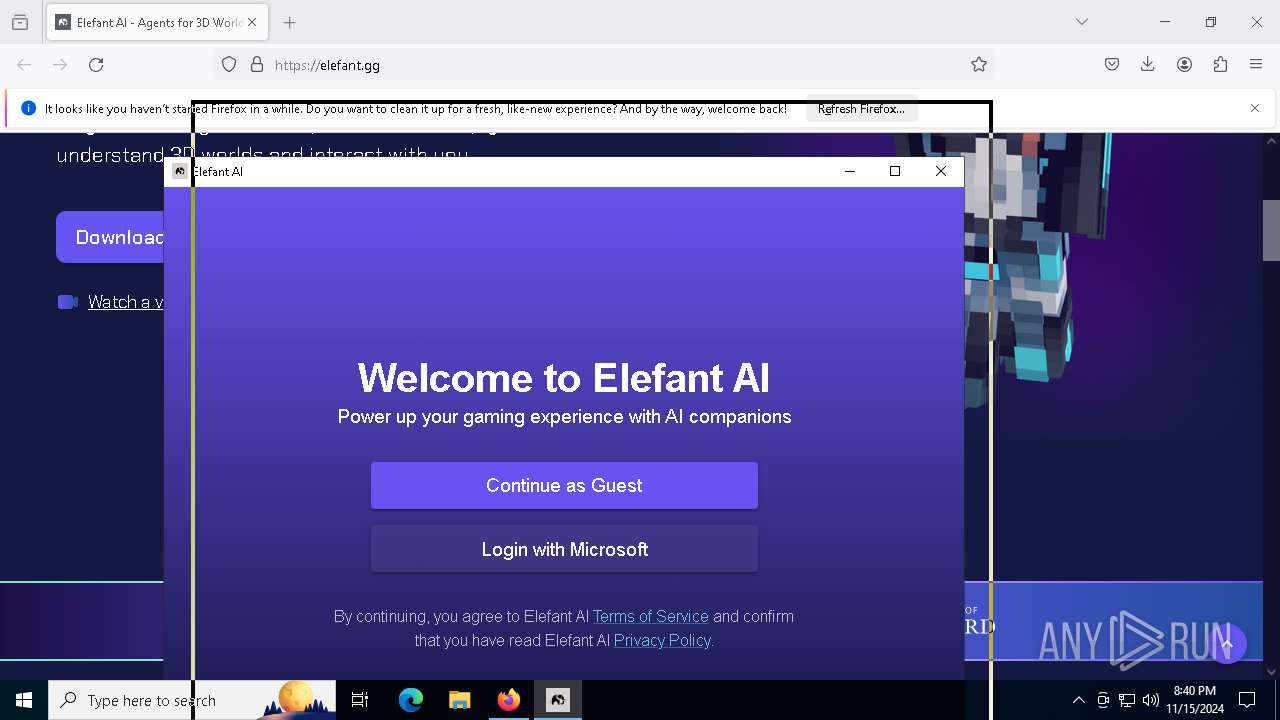1280x720 pixels.
Task: Maximize the Elefant AI app window
Action: pyautogui.click(x=895, y=172)
